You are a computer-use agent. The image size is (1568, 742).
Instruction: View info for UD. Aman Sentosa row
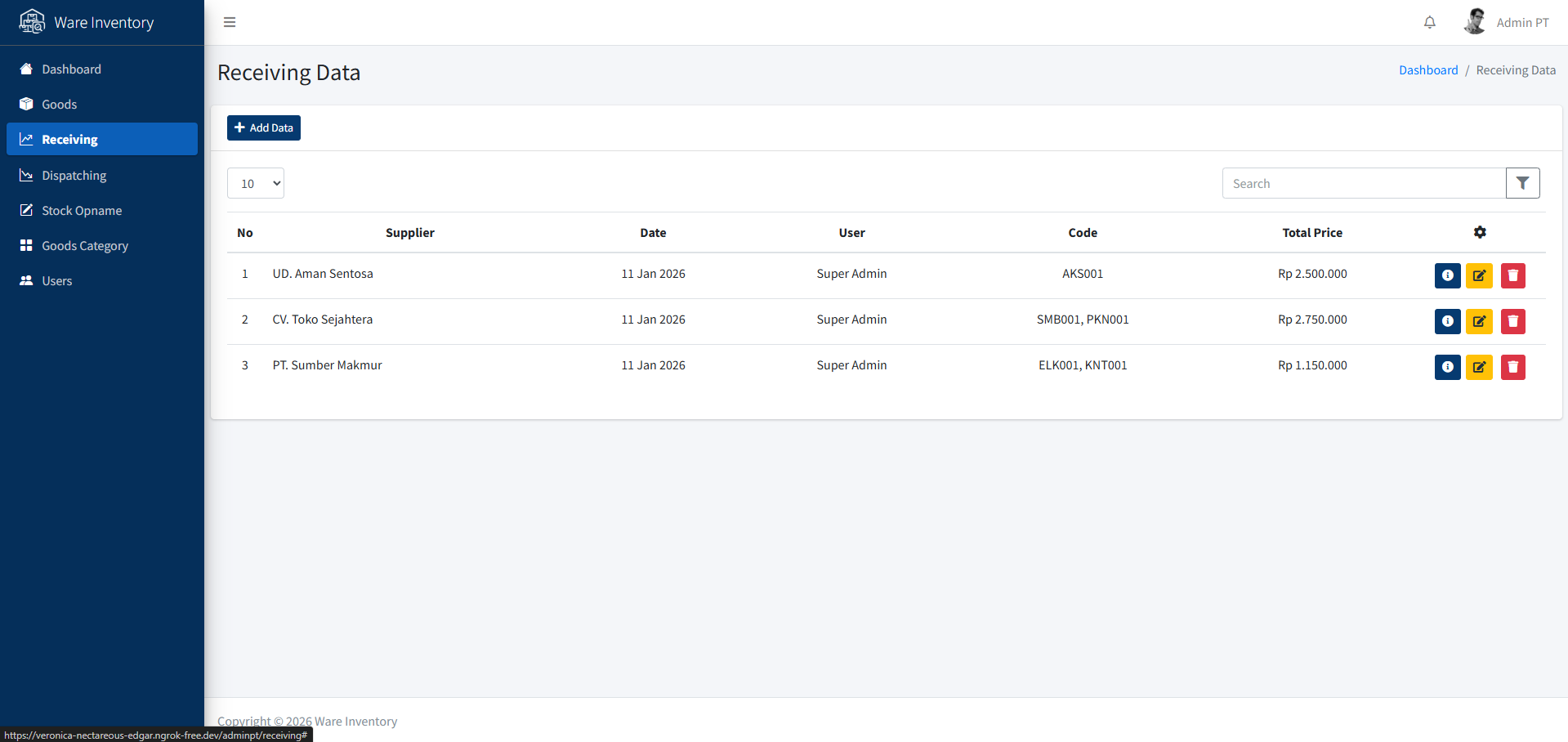click(x=1447, y=275)
